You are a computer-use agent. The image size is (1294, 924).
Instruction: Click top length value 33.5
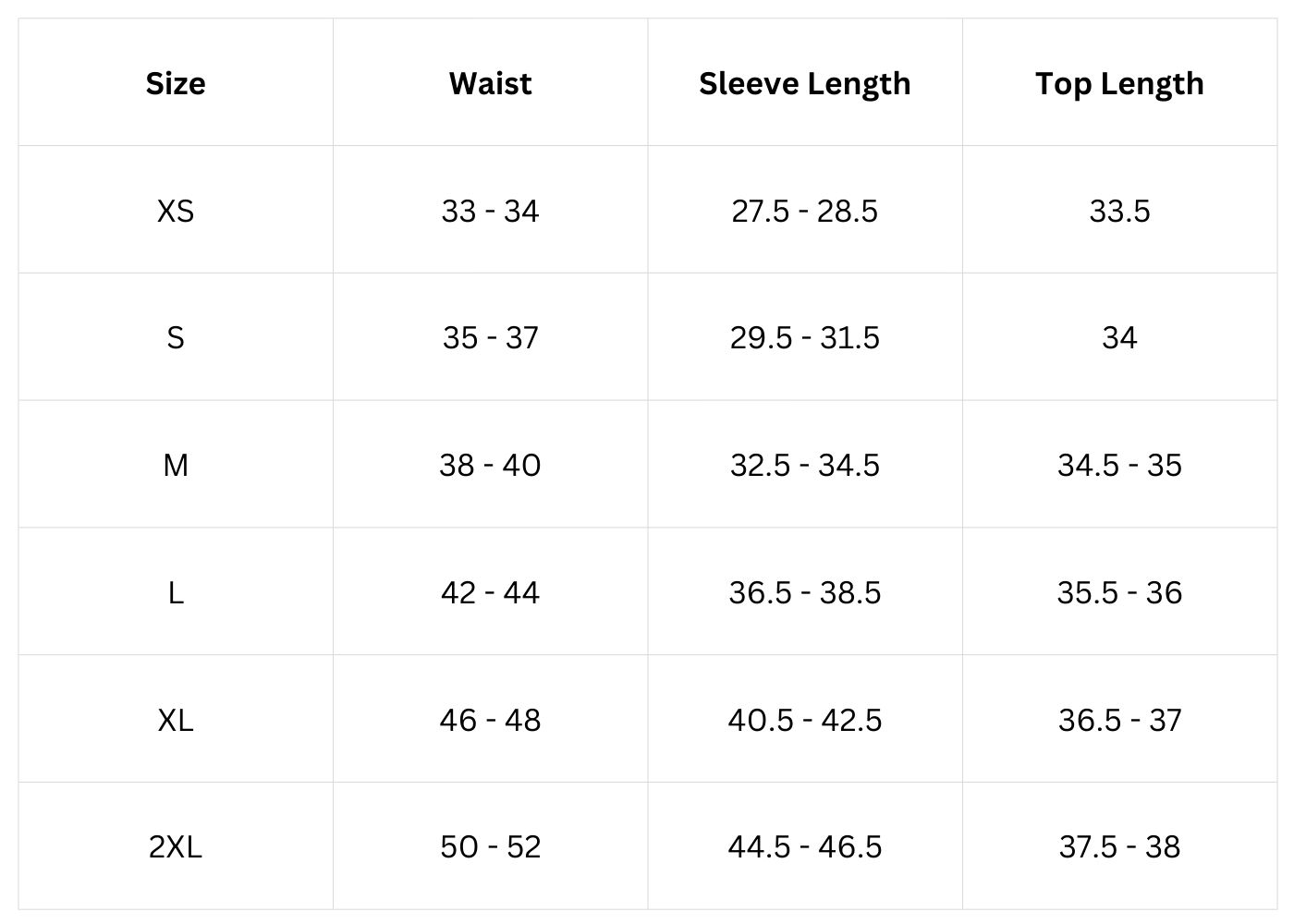tap(1119, 211)
